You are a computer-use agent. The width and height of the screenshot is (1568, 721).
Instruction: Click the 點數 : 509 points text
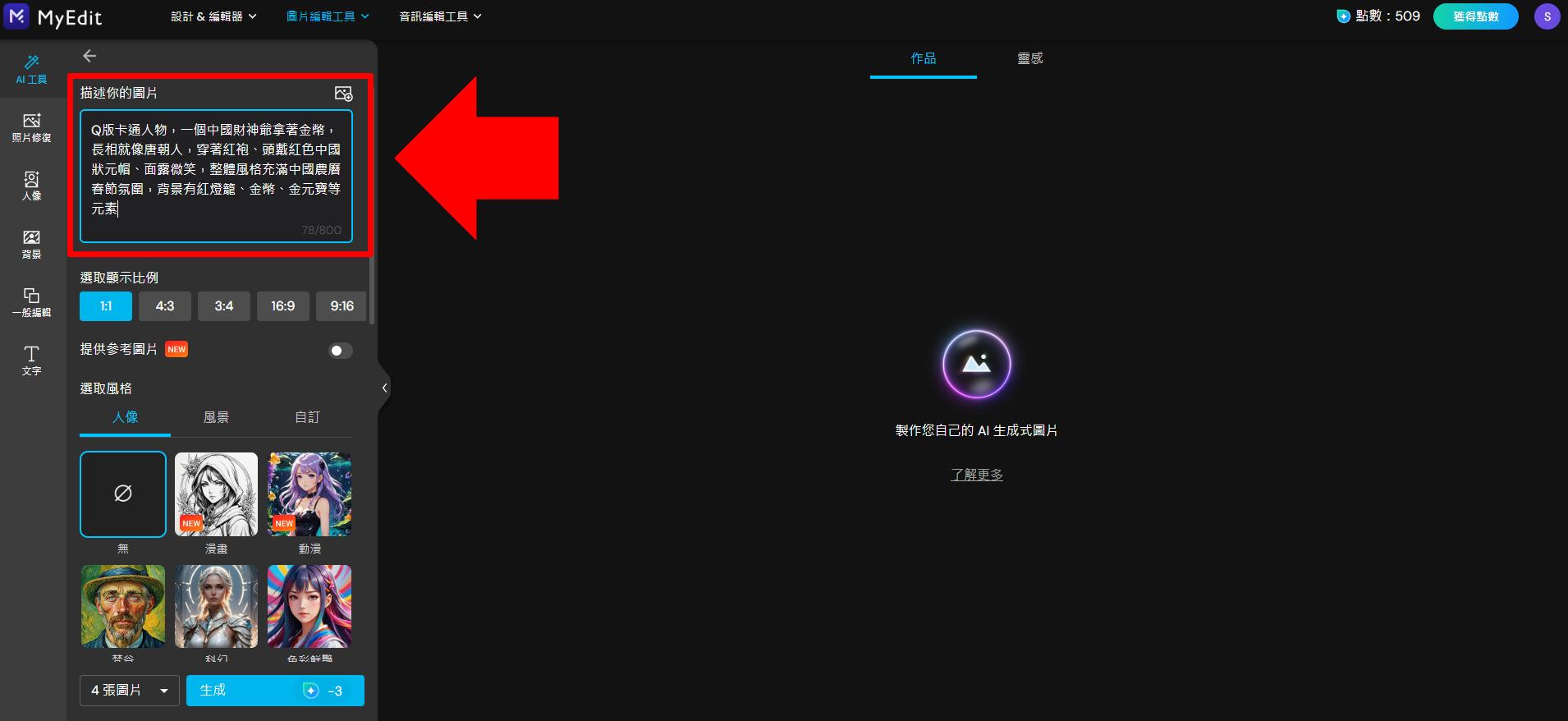[1387, 16]
